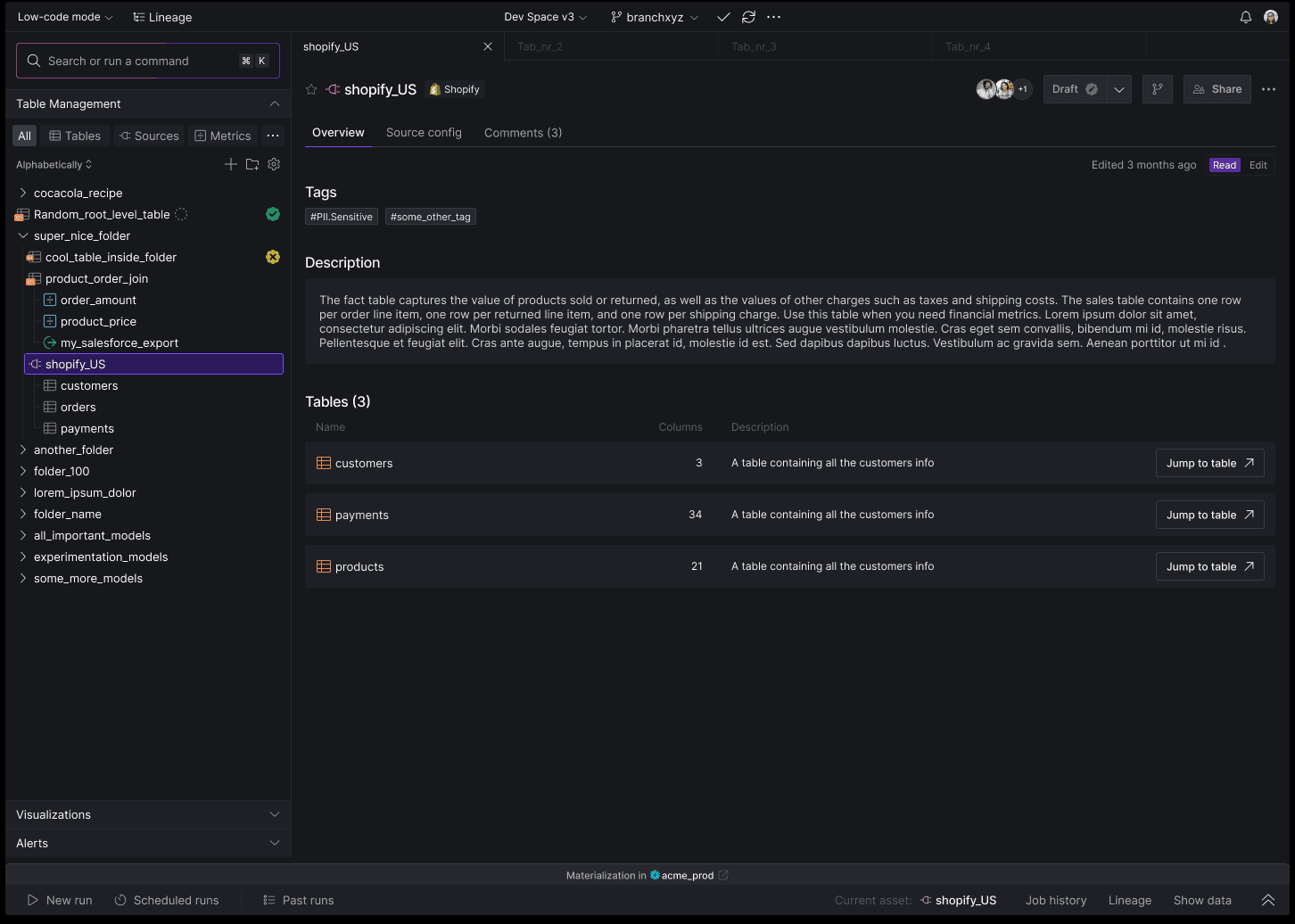The height and width of the screenshot is (924, 1295).
Task: Click the add new item plus icon
Action: (x=230, y=164)
